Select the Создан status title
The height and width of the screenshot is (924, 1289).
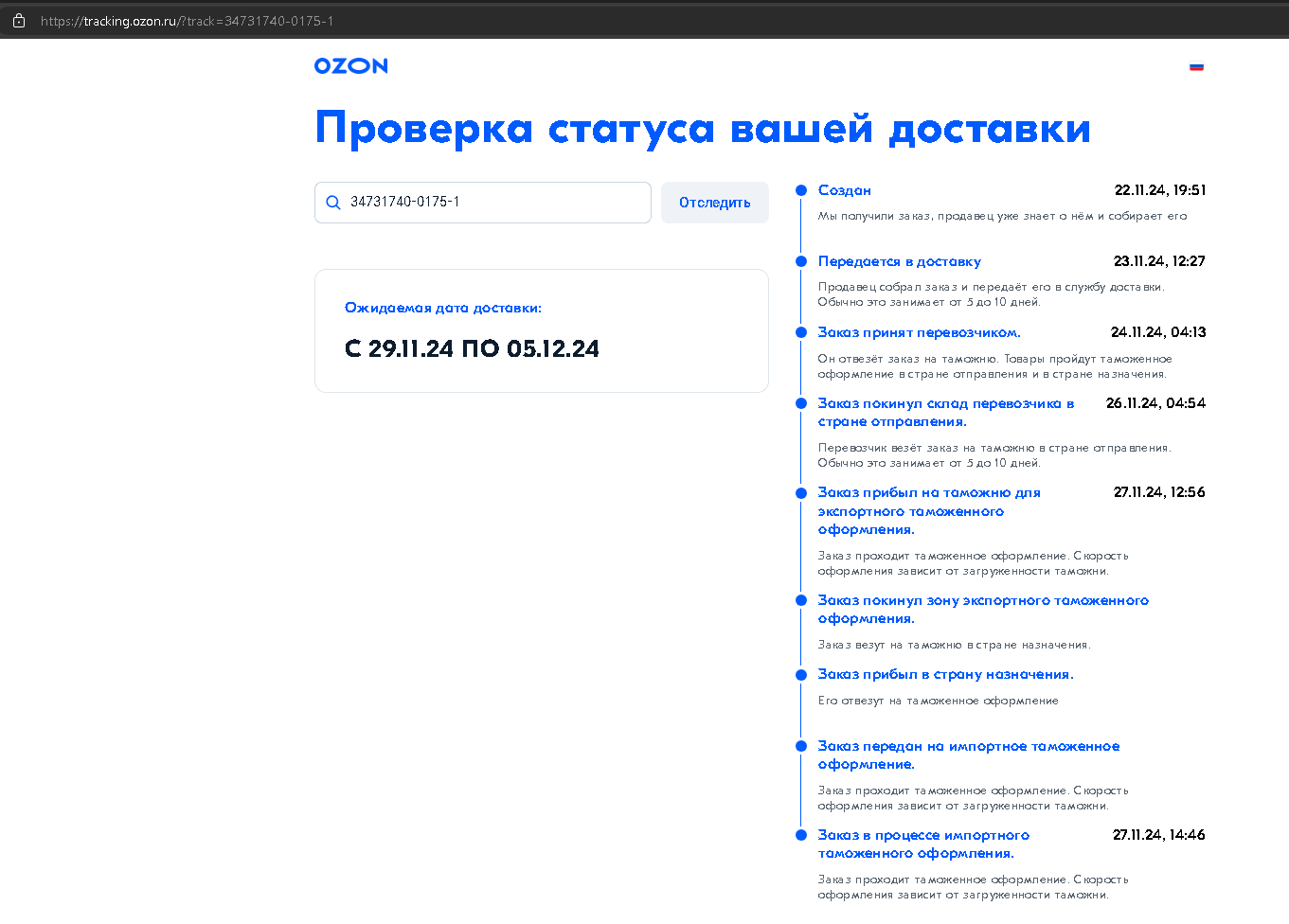[844, 190]
